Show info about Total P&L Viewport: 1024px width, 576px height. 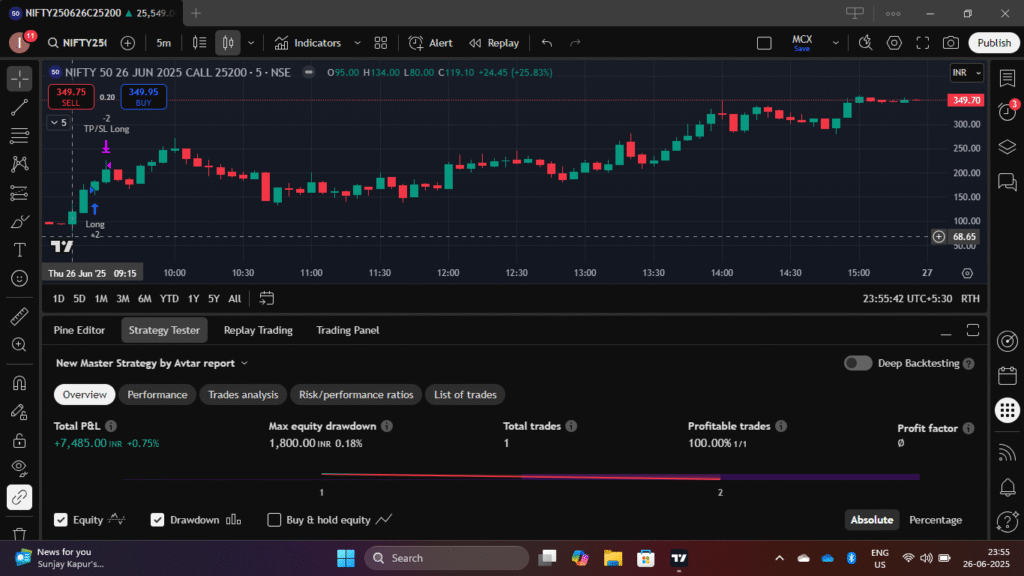111,426
